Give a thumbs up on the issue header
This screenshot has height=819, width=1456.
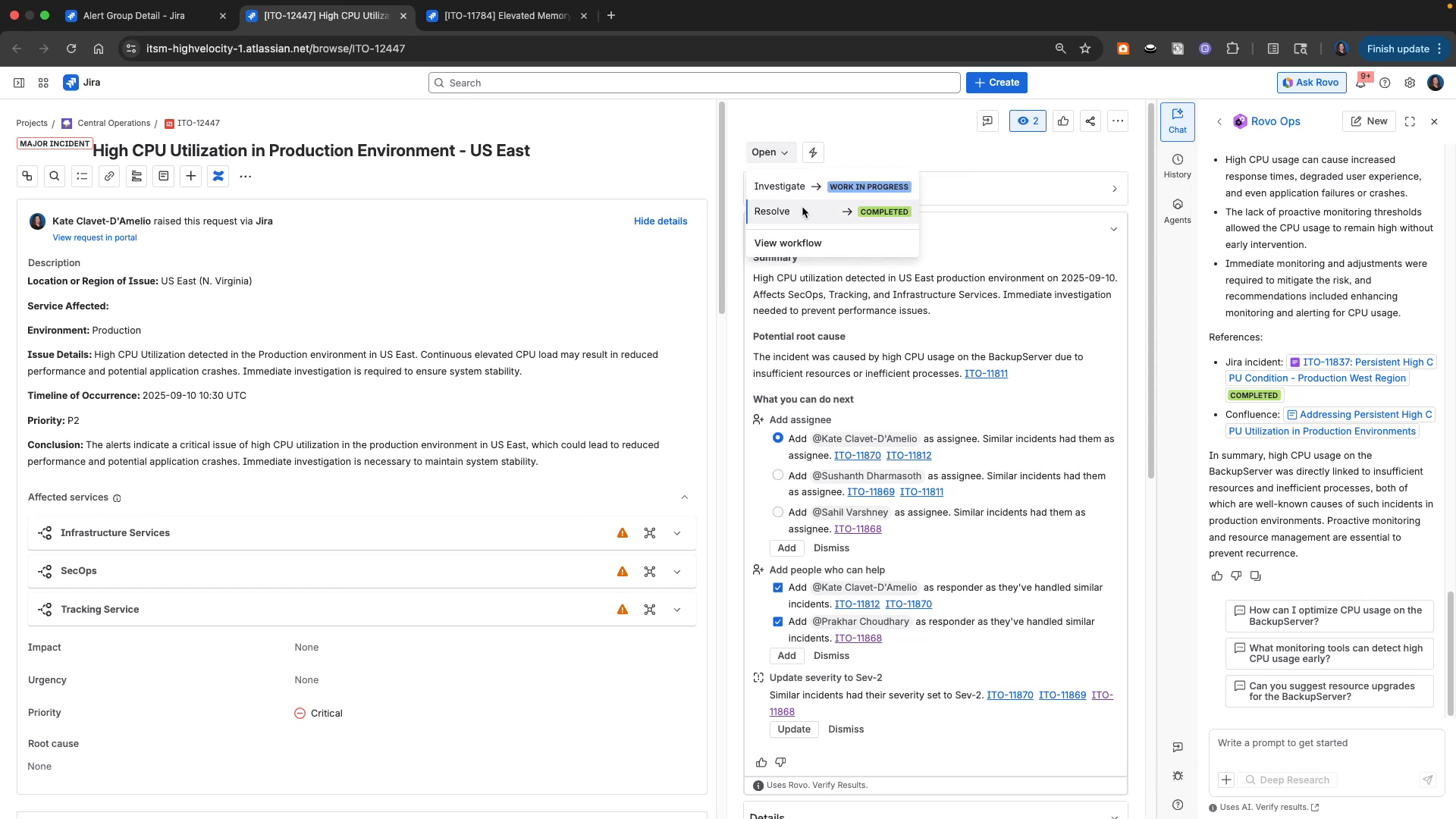[x=1062, y=121]
